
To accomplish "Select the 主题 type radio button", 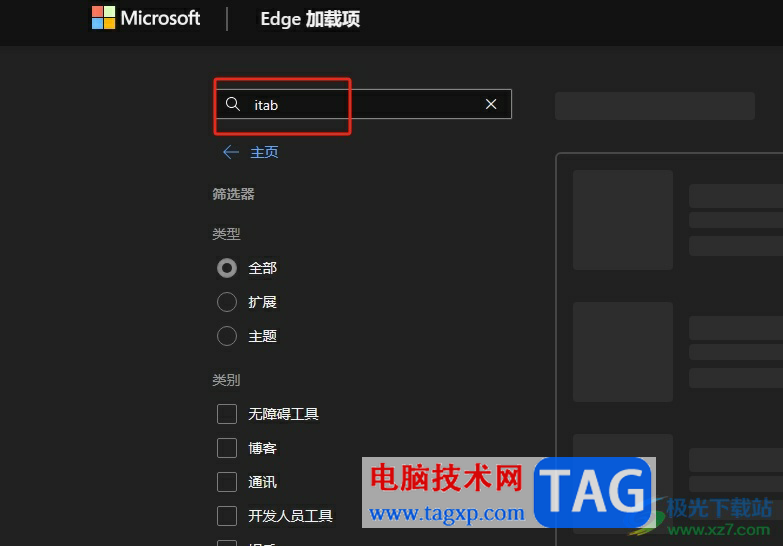I will point(227,336).
